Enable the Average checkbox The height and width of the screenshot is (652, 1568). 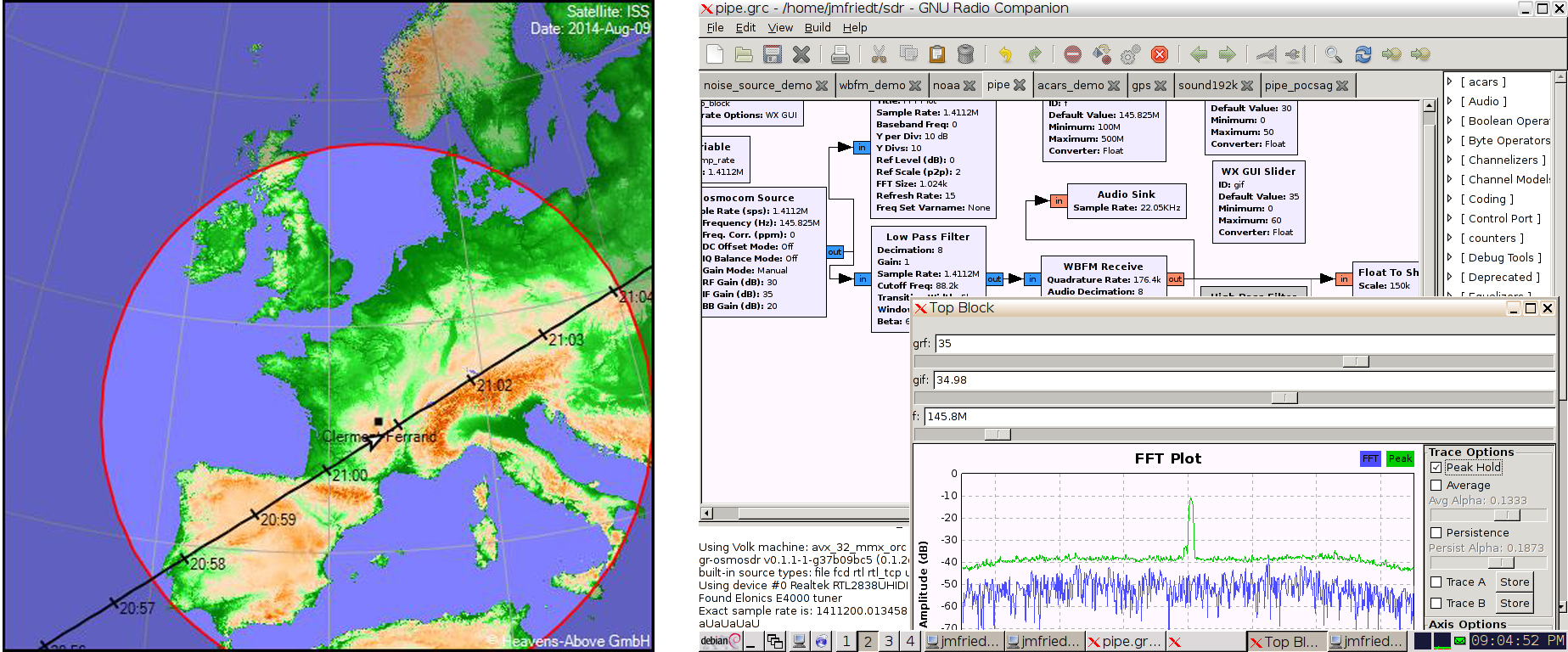point(1436,485)
